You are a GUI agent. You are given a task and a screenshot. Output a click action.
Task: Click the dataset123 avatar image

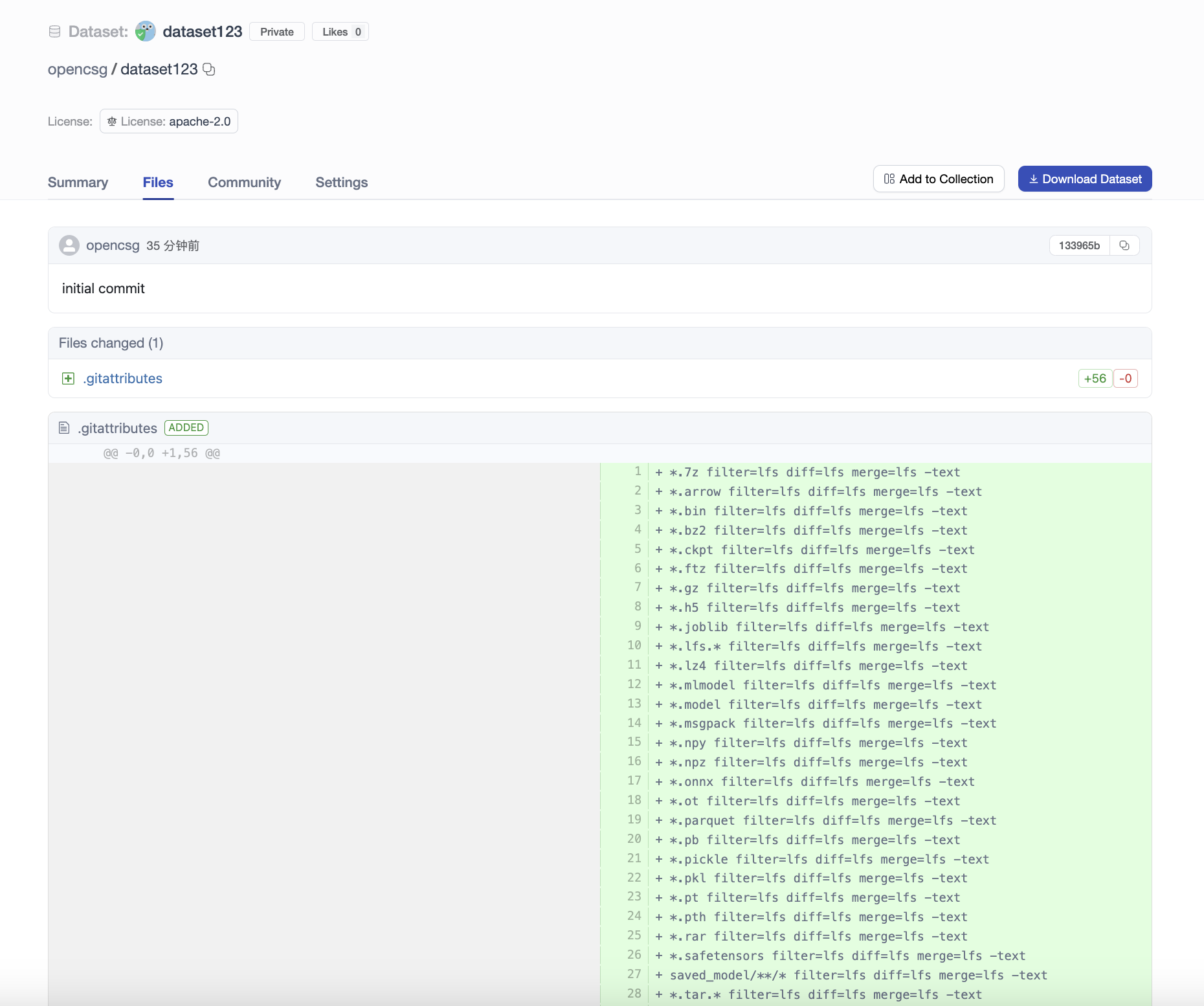pyautogui.click(x=146, y=32)
